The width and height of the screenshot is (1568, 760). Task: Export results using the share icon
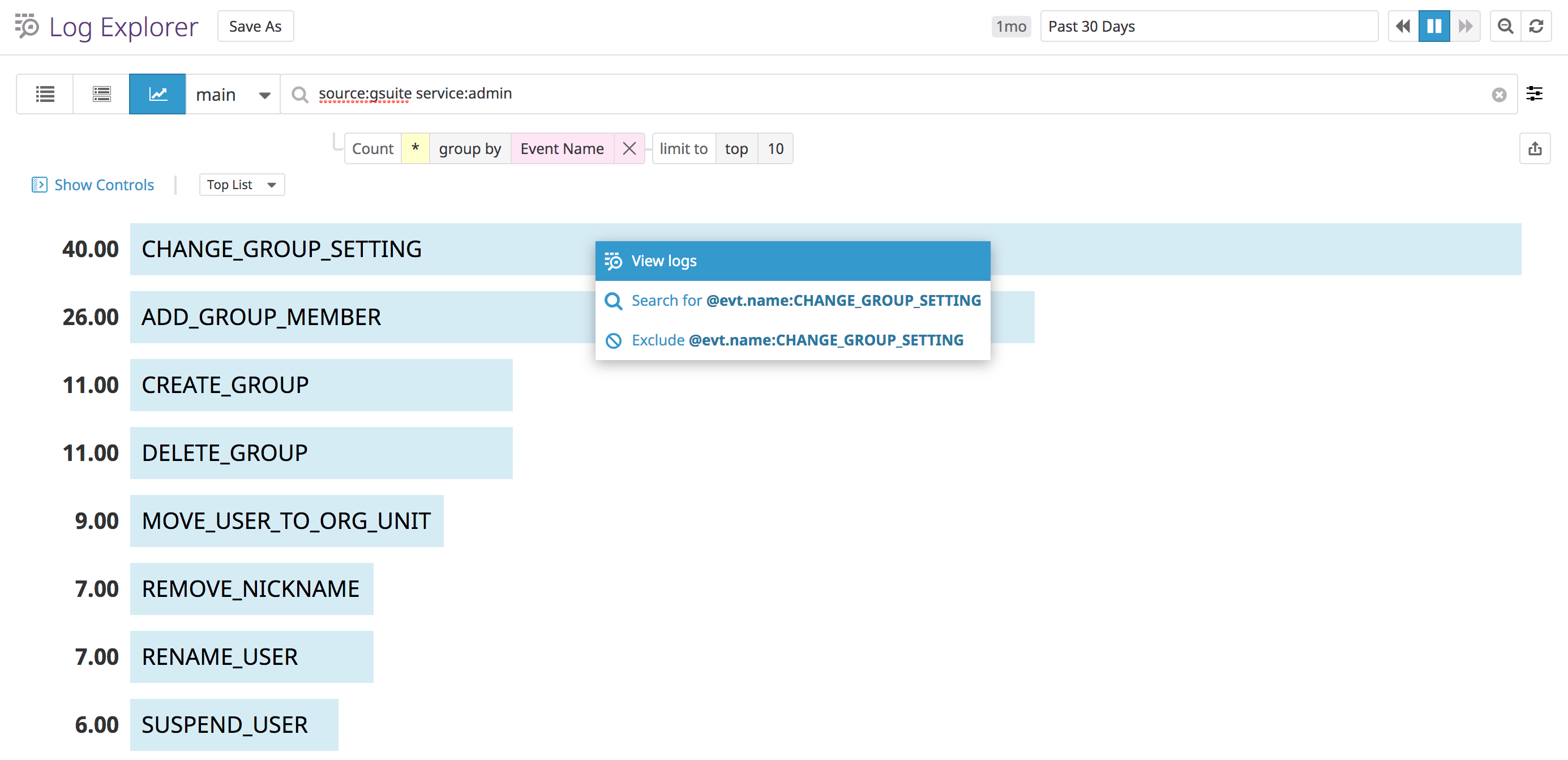[x=1535, y=148]
